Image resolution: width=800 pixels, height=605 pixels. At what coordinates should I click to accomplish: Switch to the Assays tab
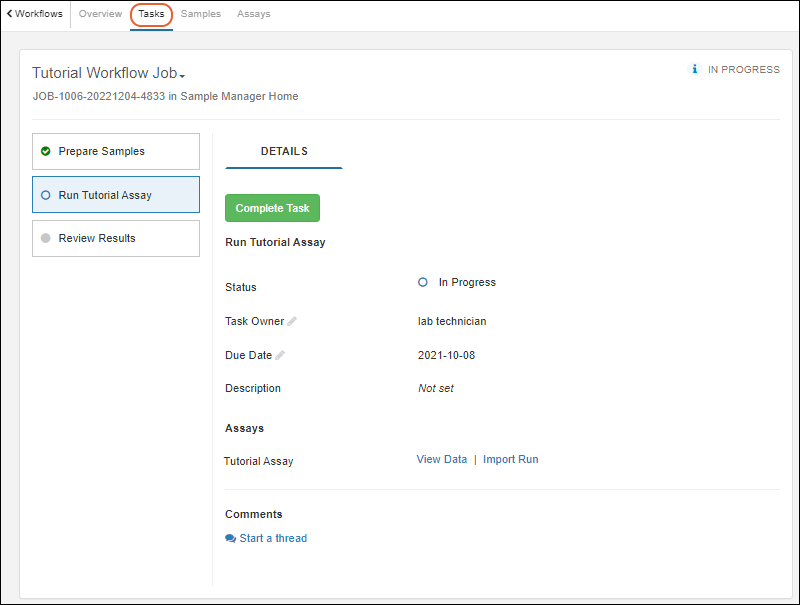(x=253, y=14)
